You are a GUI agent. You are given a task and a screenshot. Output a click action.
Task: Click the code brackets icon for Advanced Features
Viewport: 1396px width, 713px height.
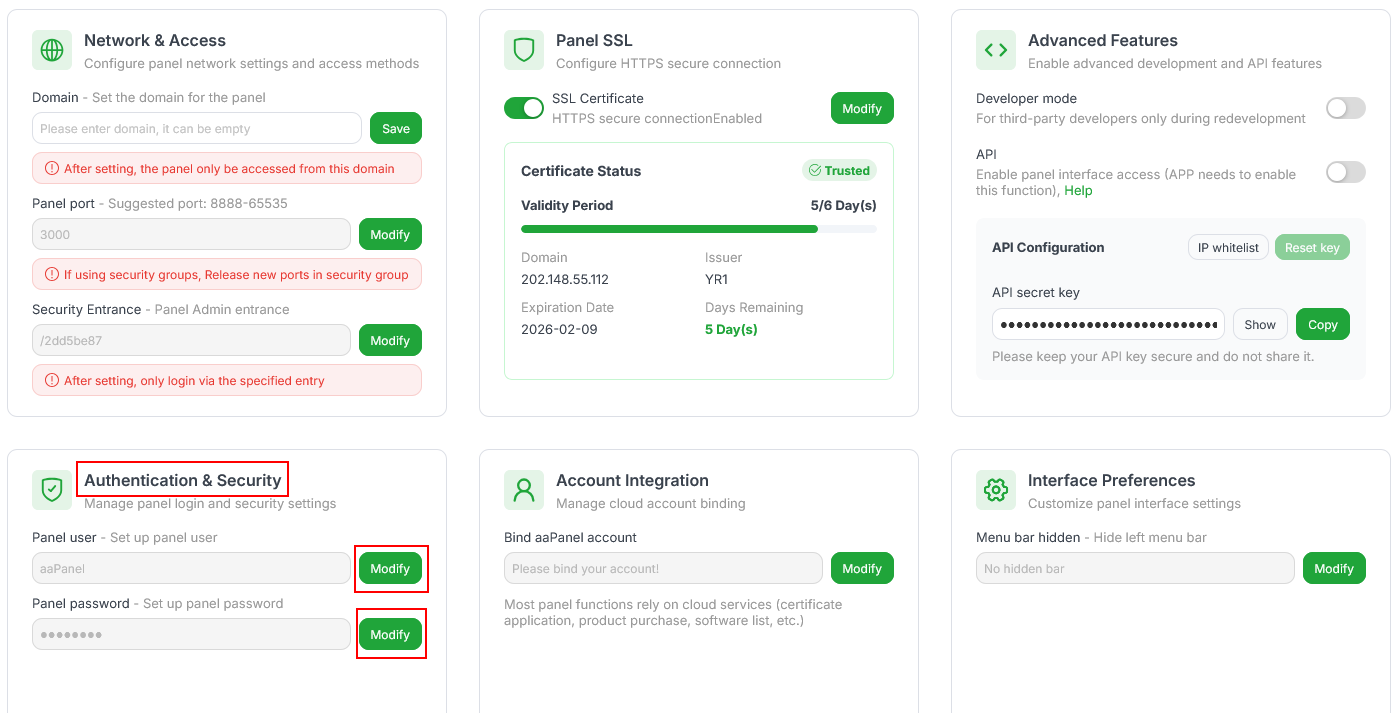pos(996,50)
